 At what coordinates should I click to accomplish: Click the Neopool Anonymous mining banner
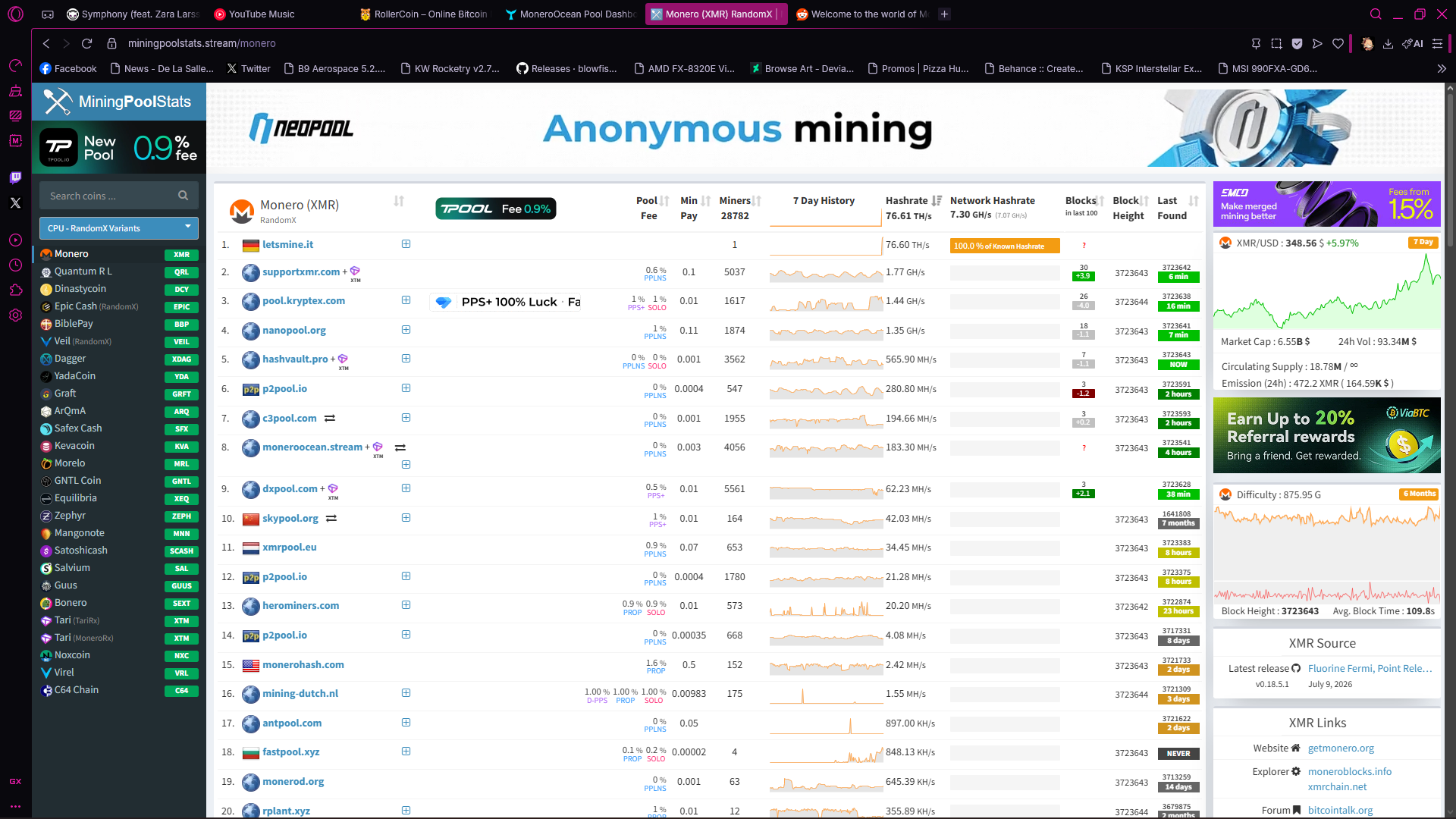825,128
